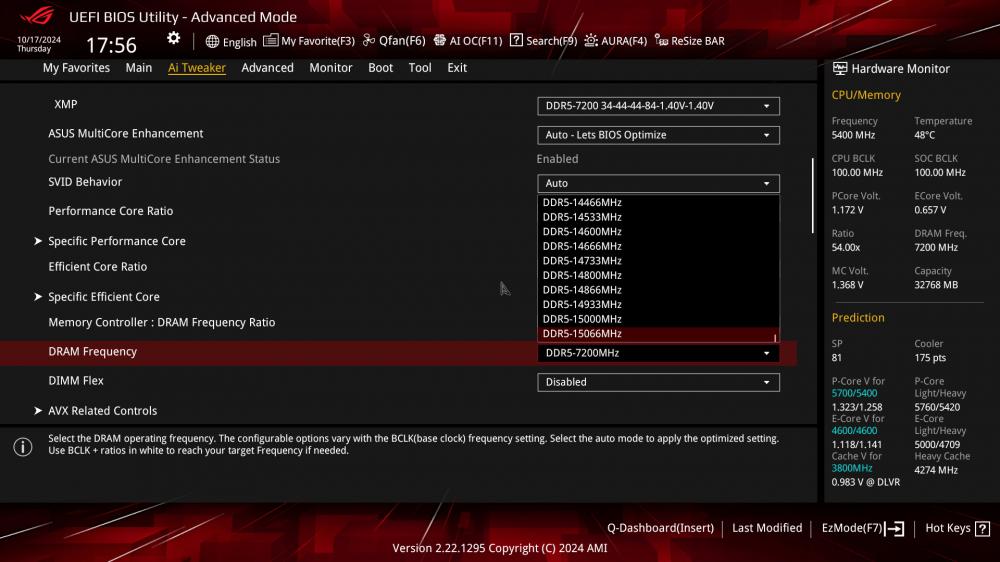This screenshot has height=562, width=1000.
Task: Switch to Monitor tab
Action: click(330, 68)
